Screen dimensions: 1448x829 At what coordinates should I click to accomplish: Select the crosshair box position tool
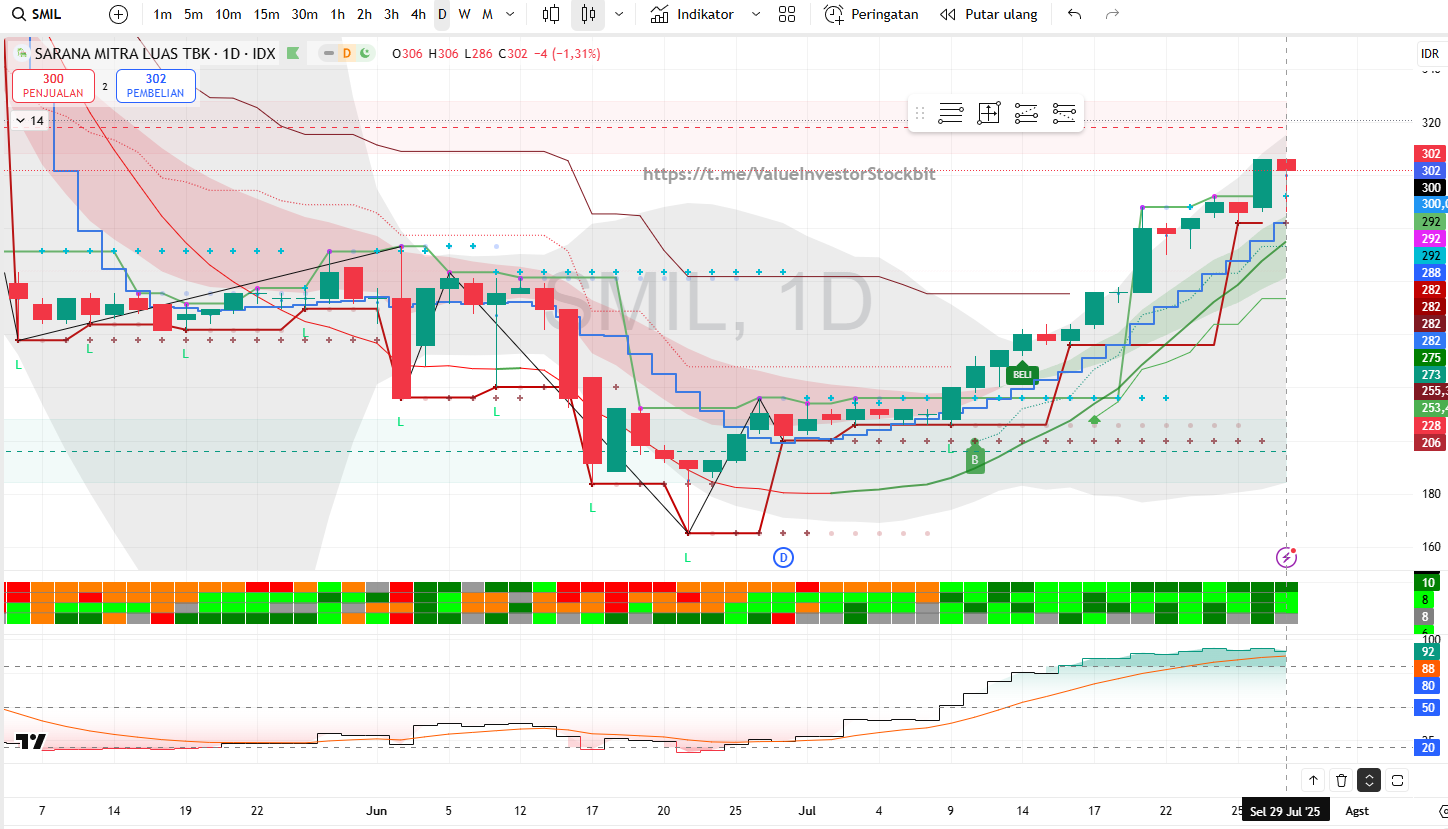click(989, 114)
